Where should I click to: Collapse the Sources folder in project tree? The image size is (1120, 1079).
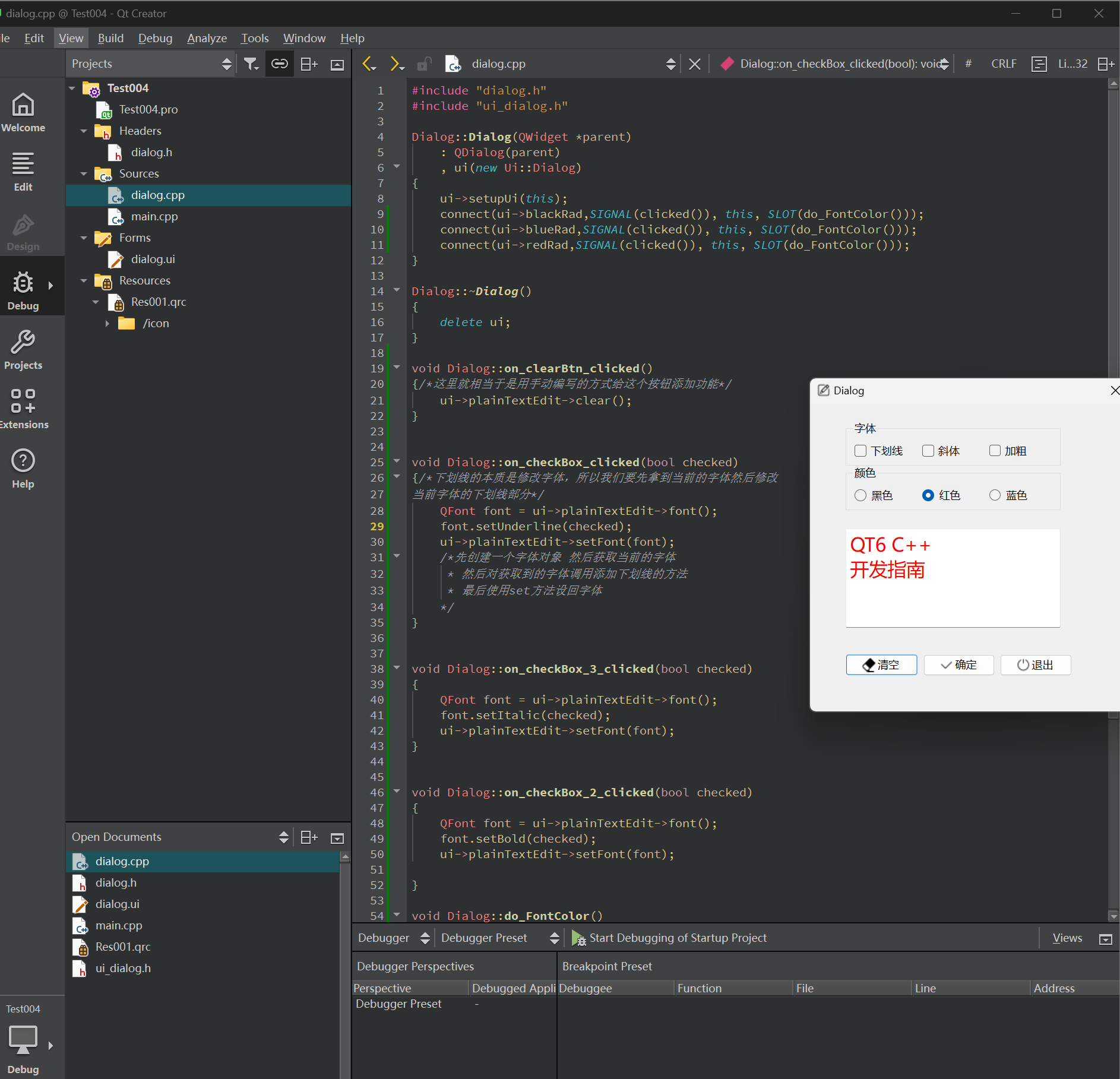(84, 174)
